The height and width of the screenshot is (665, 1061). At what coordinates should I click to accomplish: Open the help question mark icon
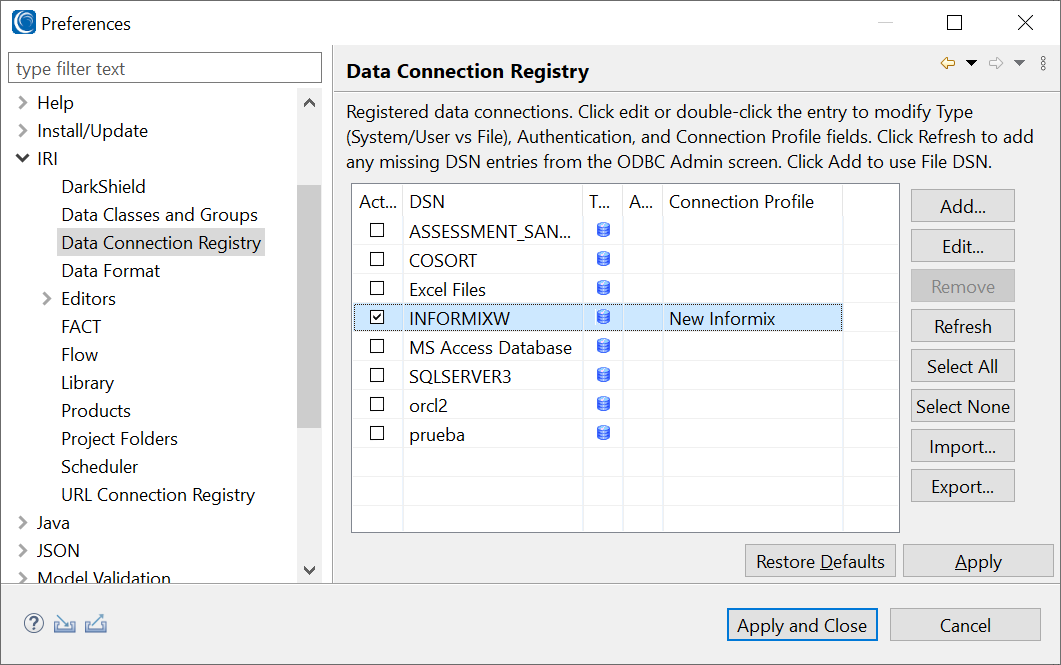point(34,623)
